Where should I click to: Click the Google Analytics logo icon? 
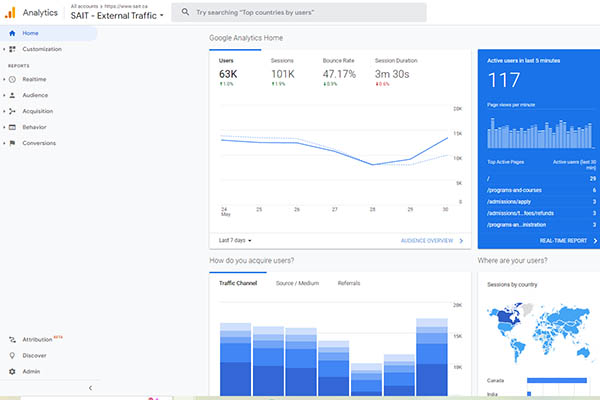click(10, 13)
